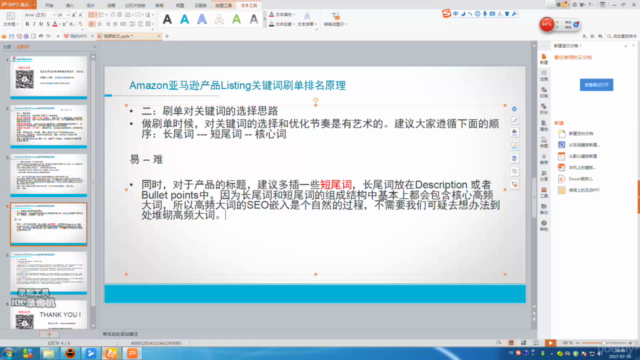Image resolution: width=640 pixels, height=360 pixels.
Task: Apply the gray shadow WordArt style
Action: (x=254, y=19)
